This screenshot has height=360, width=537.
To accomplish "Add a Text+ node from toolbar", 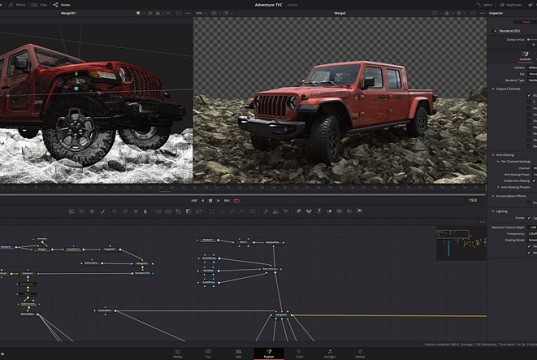I will point(92,211).
